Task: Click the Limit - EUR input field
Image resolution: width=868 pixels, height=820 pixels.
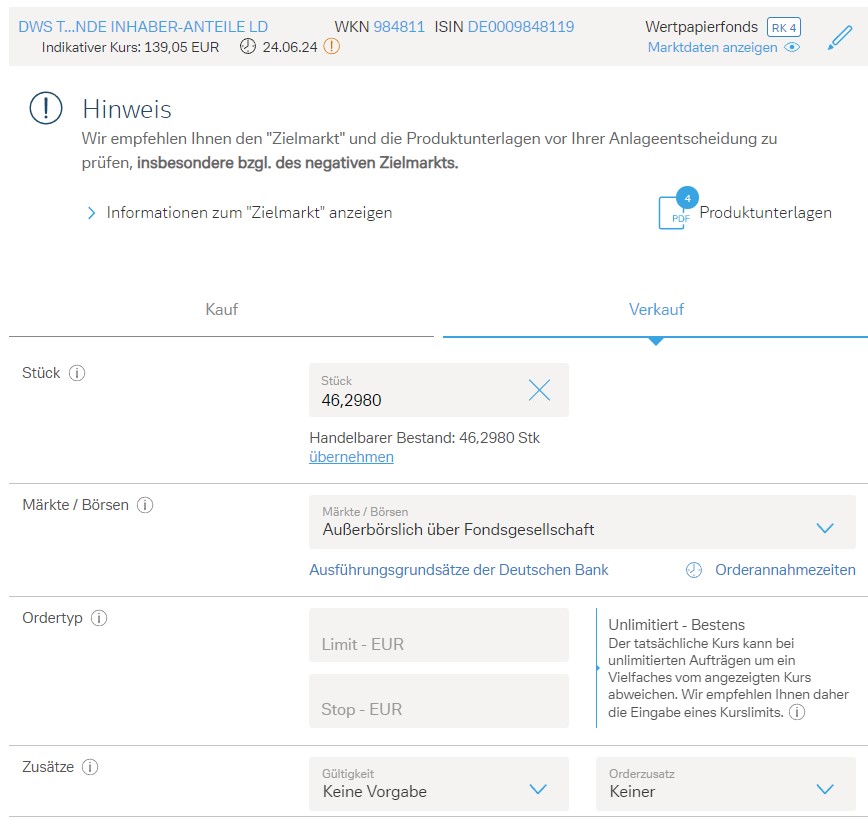Action: pyautogui.click(x=438, y=636)
